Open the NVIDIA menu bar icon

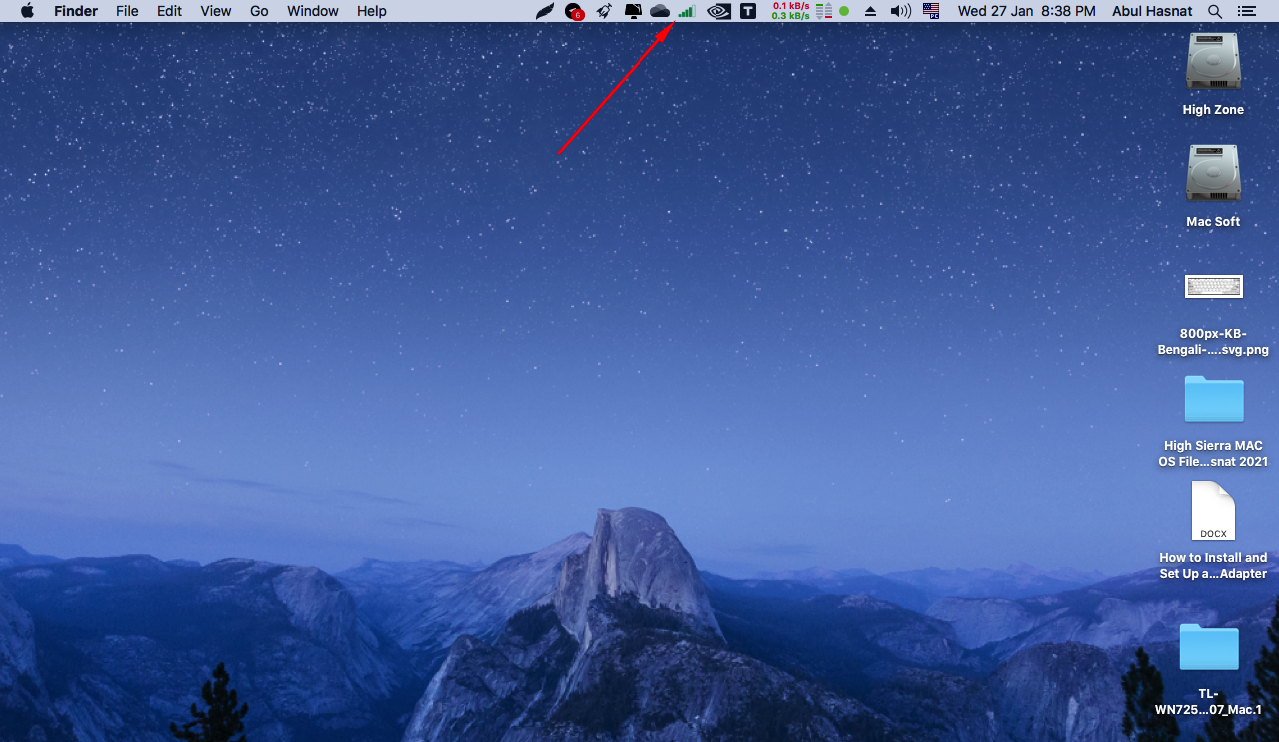[x=718, y=11]
